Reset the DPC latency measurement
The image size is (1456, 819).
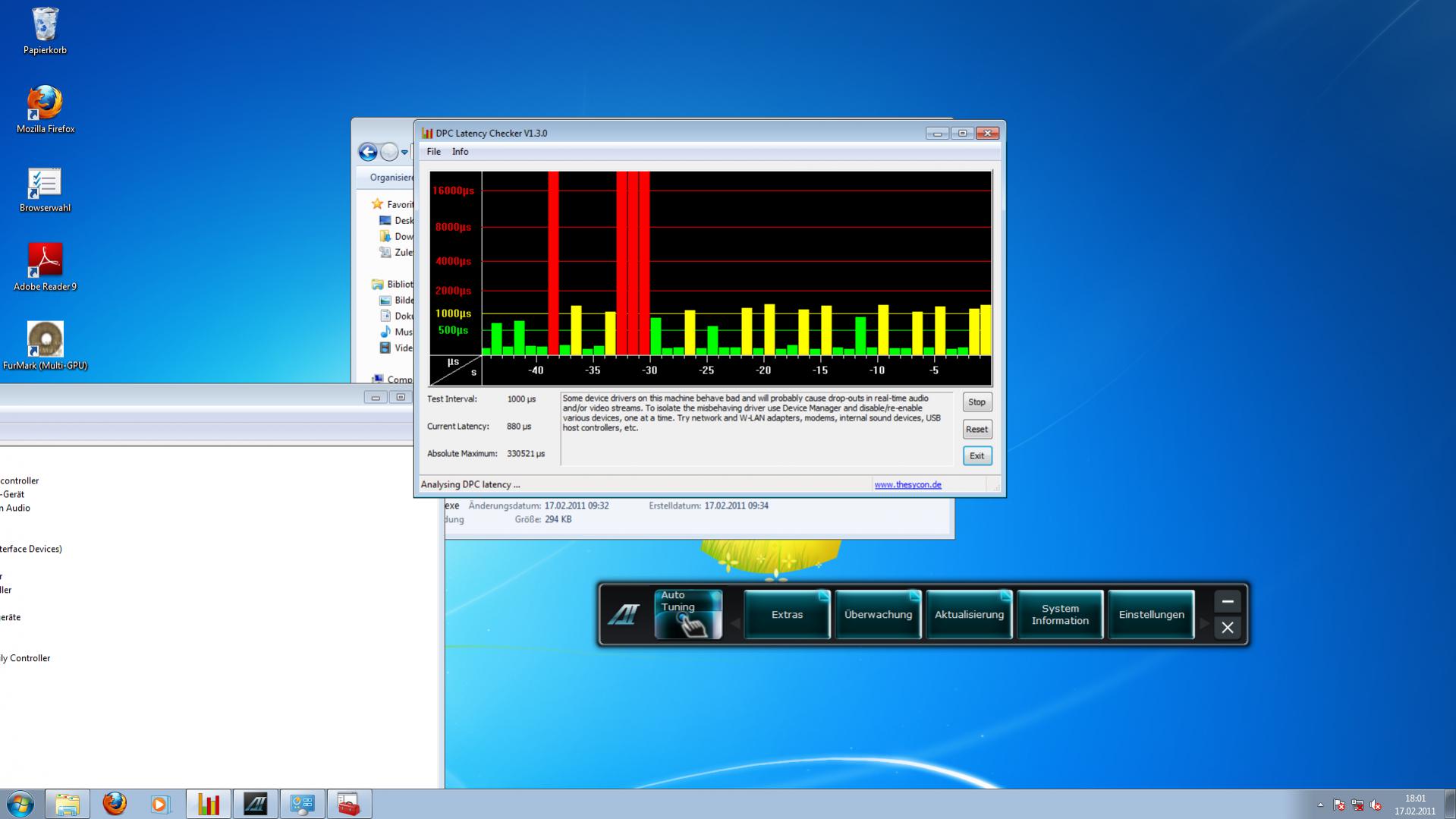coord(976,429)
